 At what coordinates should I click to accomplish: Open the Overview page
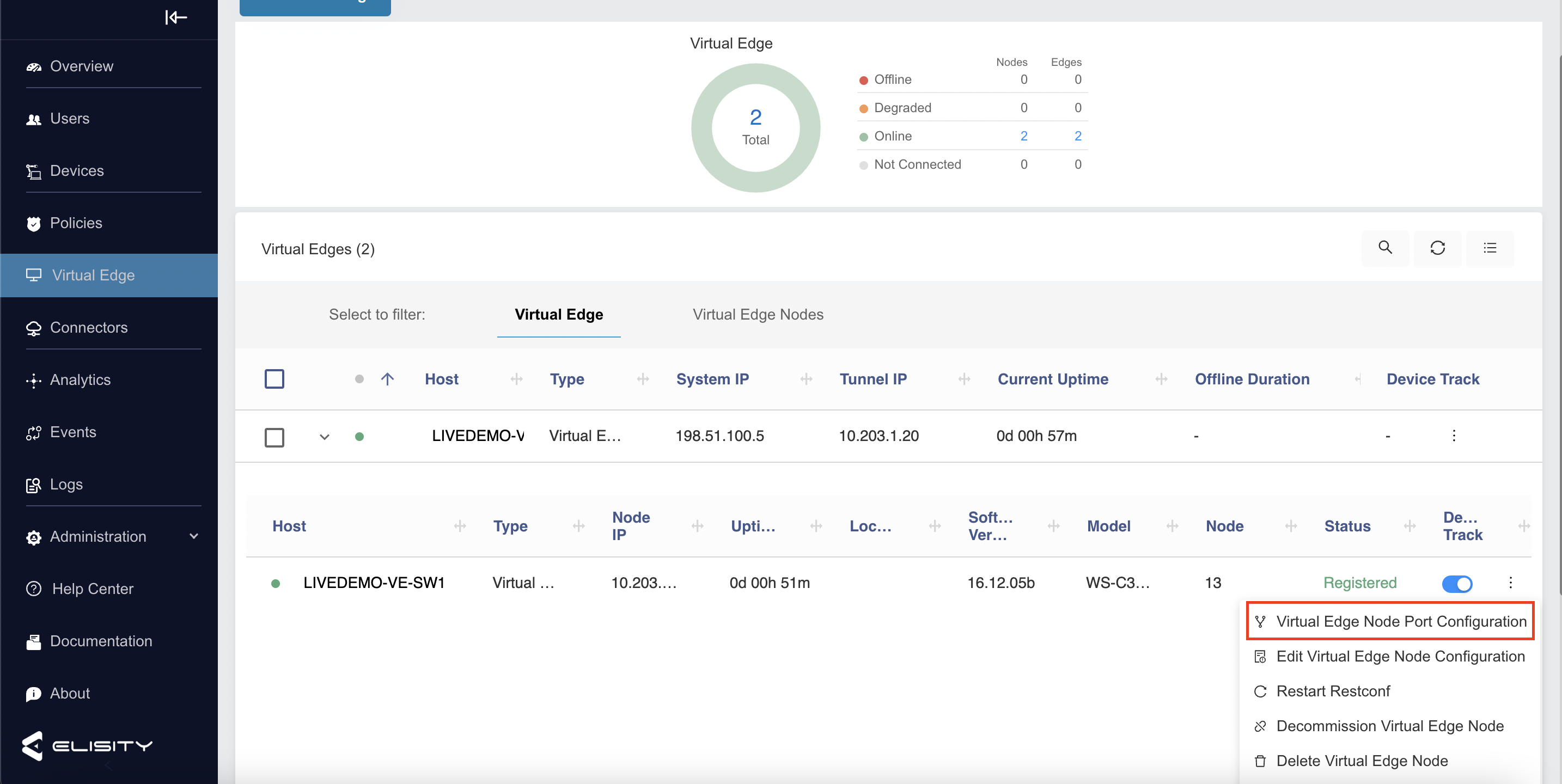point(81,66)
